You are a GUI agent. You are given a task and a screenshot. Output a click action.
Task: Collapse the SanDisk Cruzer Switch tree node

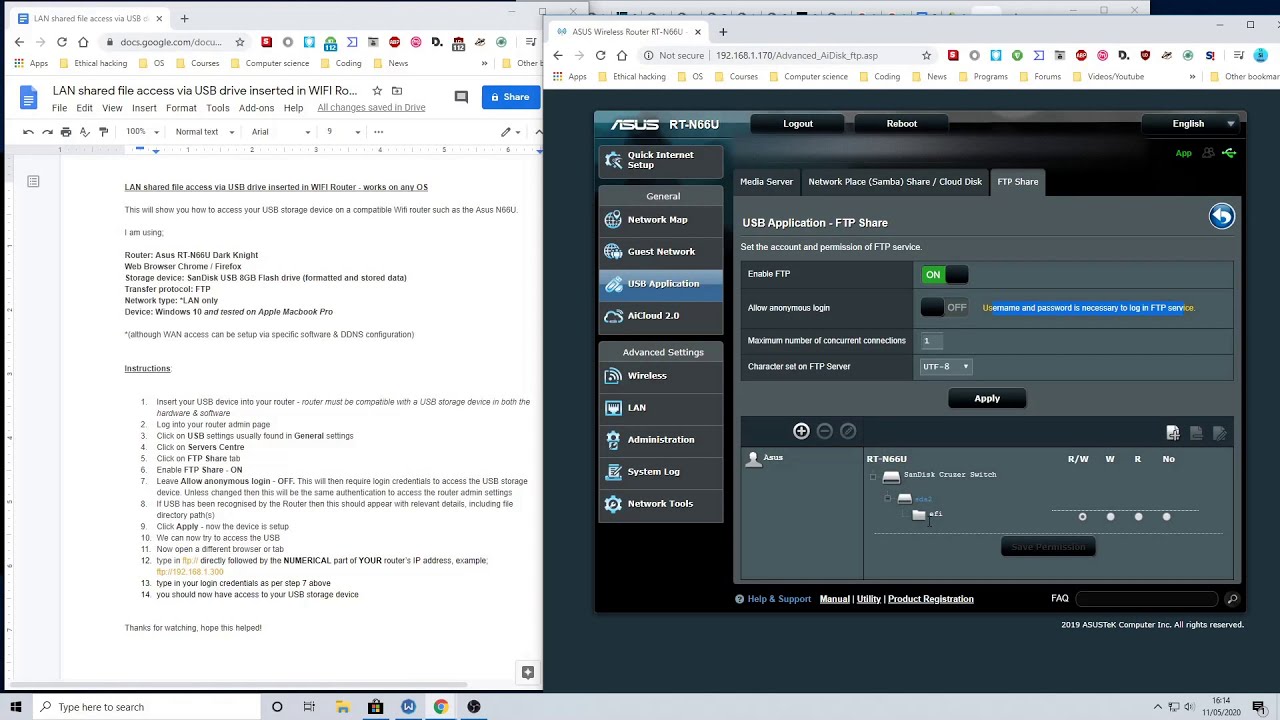pyautogui.click(x=873, y=477)
